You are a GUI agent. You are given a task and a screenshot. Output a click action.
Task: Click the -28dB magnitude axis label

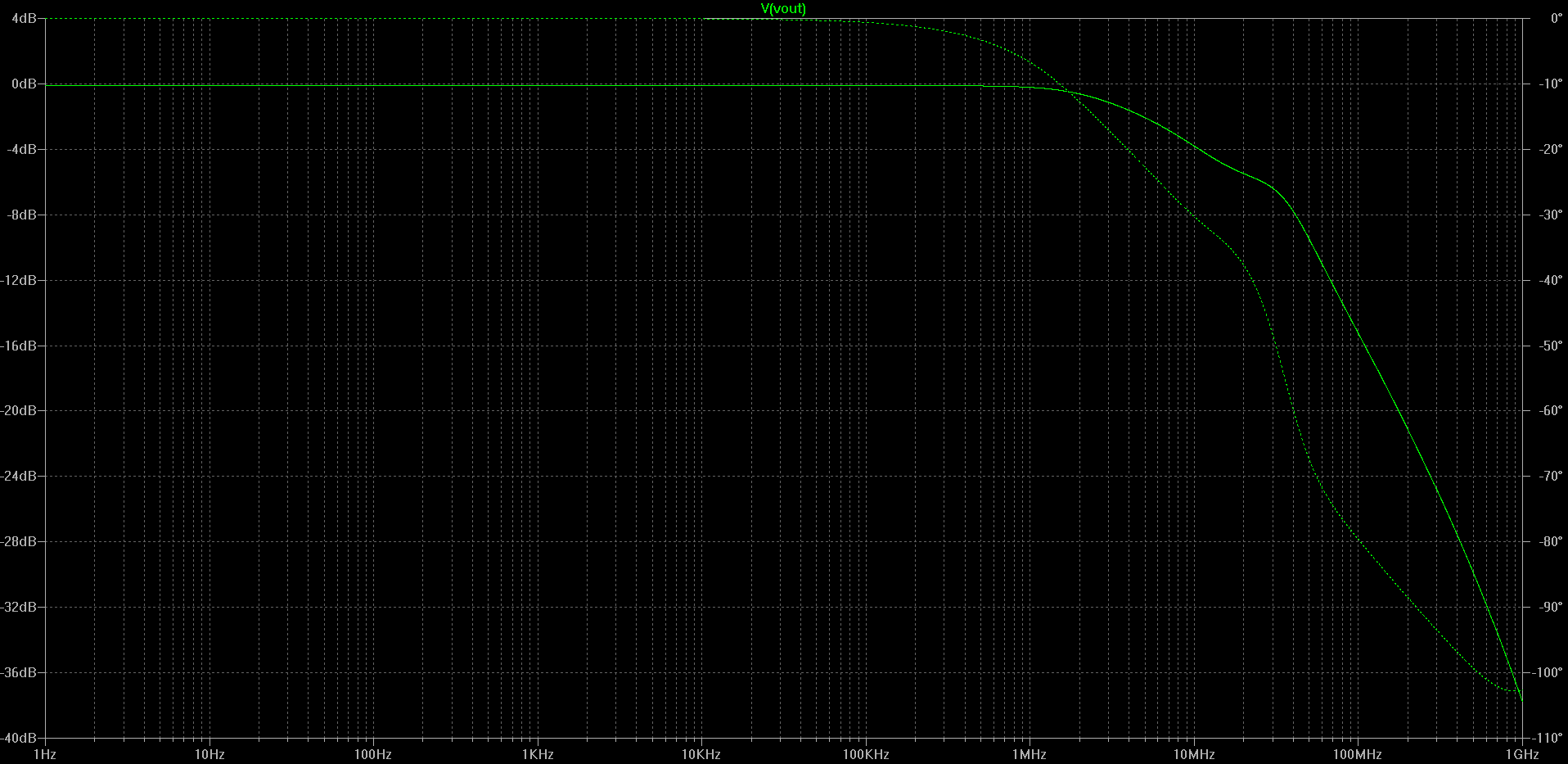point(19,541)
